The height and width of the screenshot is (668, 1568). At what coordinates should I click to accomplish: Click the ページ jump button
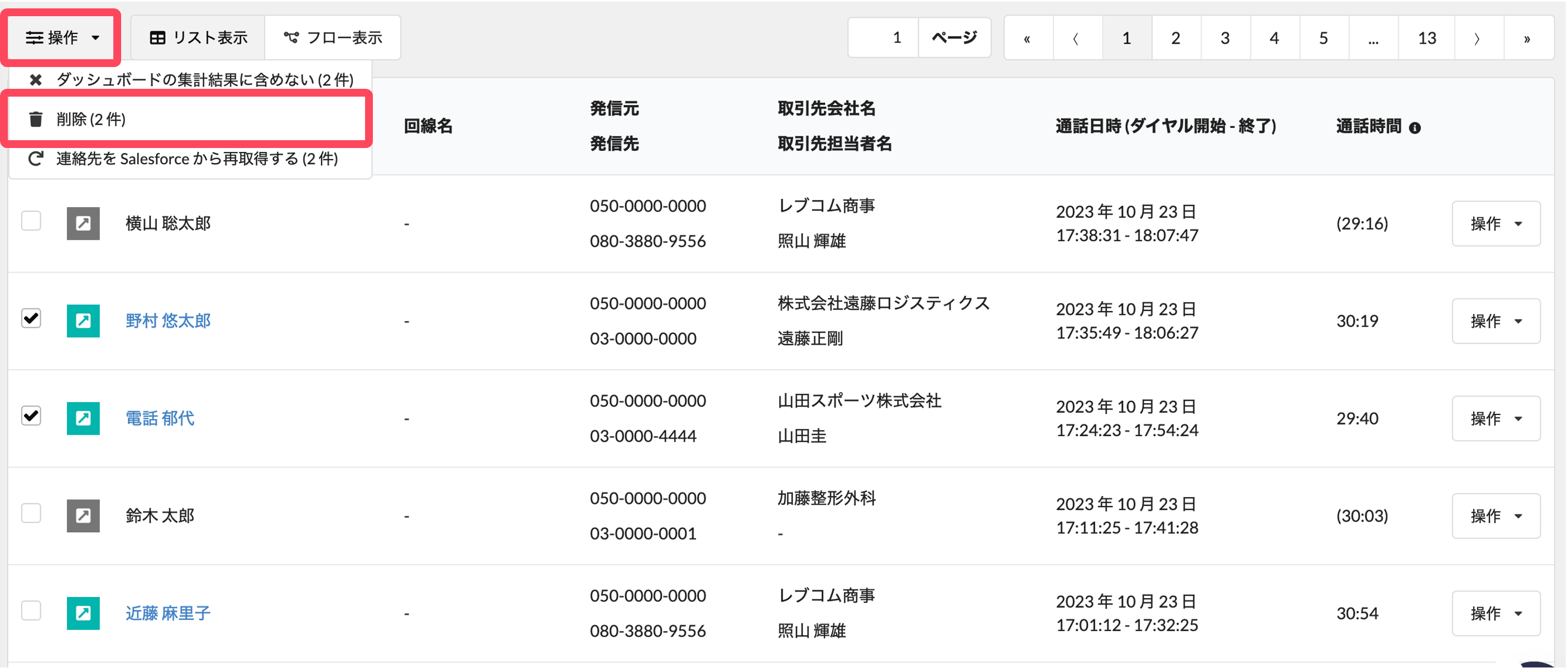(x=955, y=38)
